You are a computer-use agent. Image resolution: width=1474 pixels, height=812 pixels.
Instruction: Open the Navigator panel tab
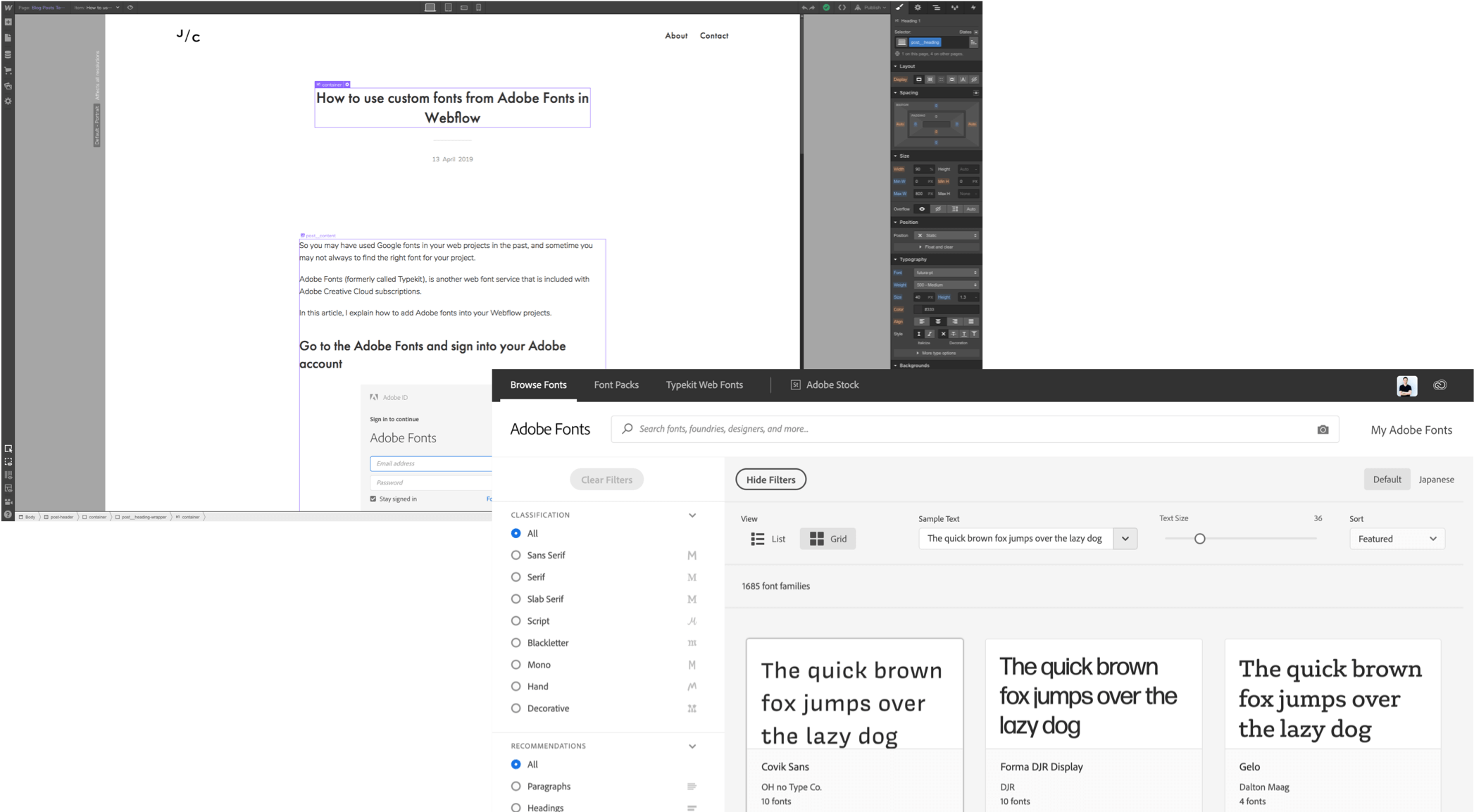click(x=936, y=8)
